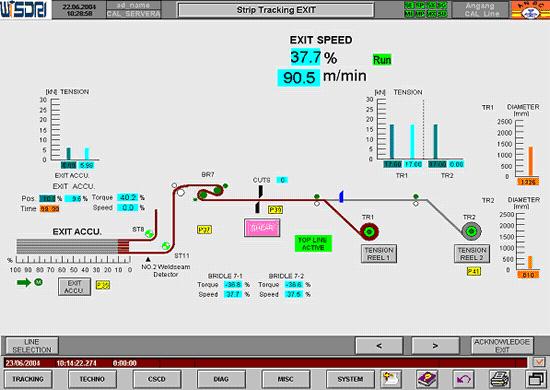Open the LINE SELECTION list
Viewport: 550px width, 390px height.
click(32, 346)
